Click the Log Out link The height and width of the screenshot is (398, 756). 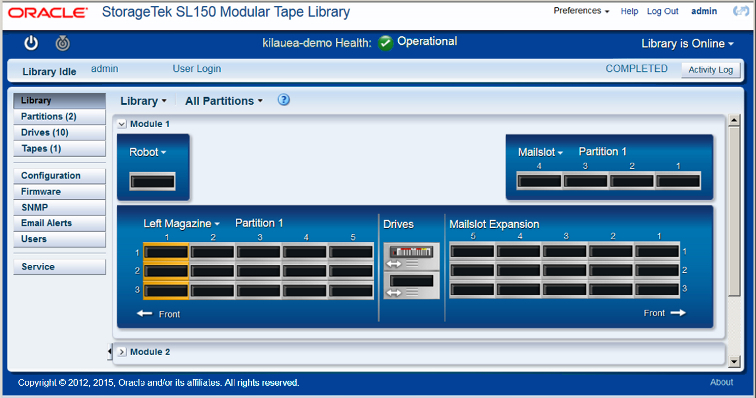662,11
